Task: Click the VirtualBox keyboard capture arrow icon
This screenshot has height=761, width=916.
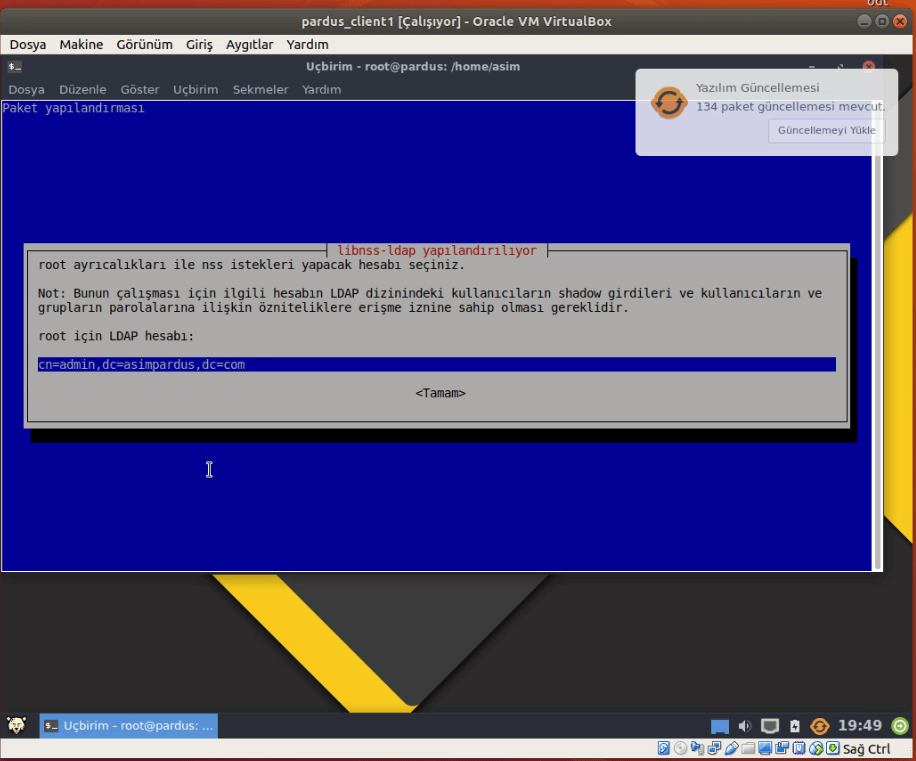Action: (x=833, y=748)
